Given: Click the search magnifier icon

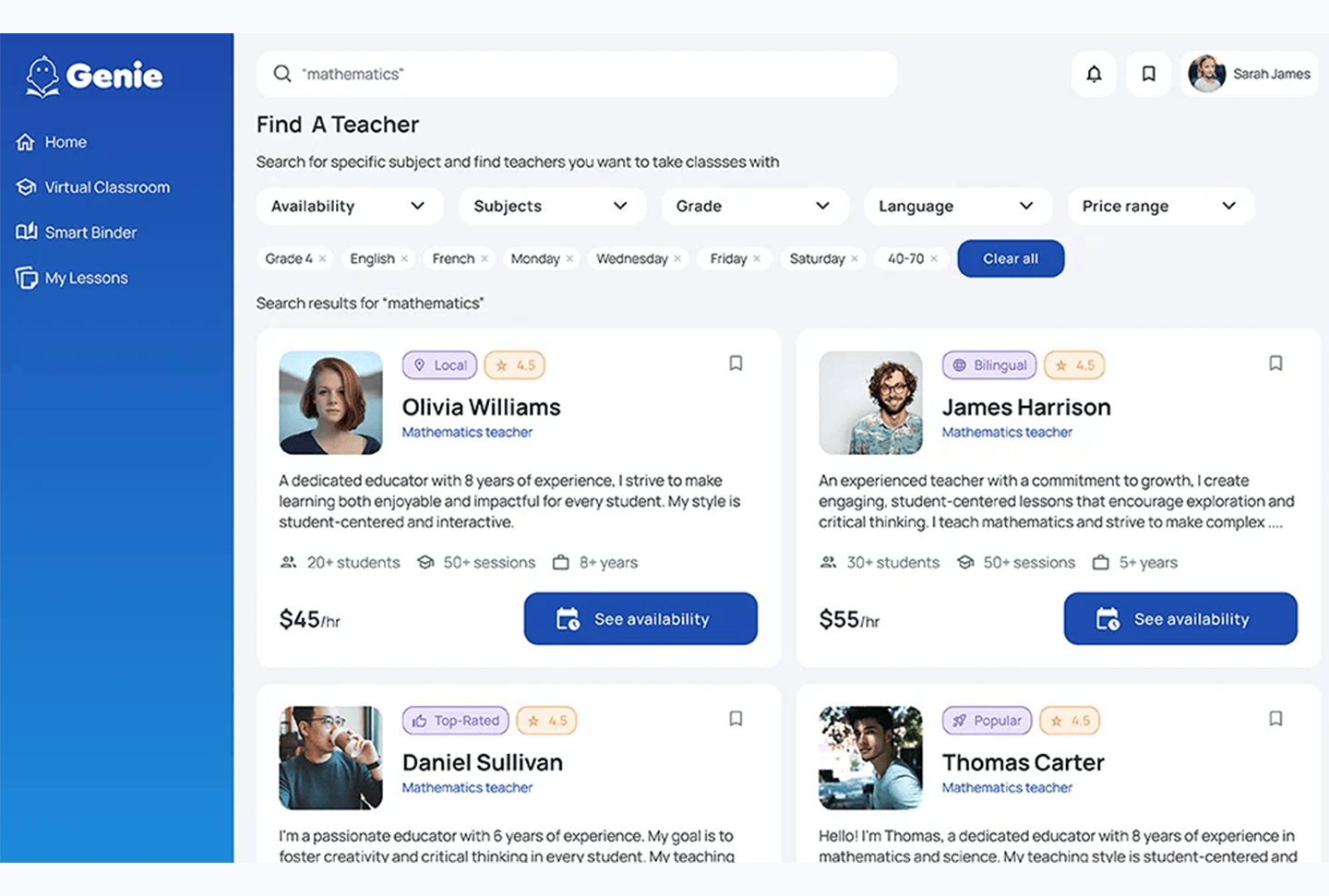Looking at the screenshot, I should [x=282, y=74].
